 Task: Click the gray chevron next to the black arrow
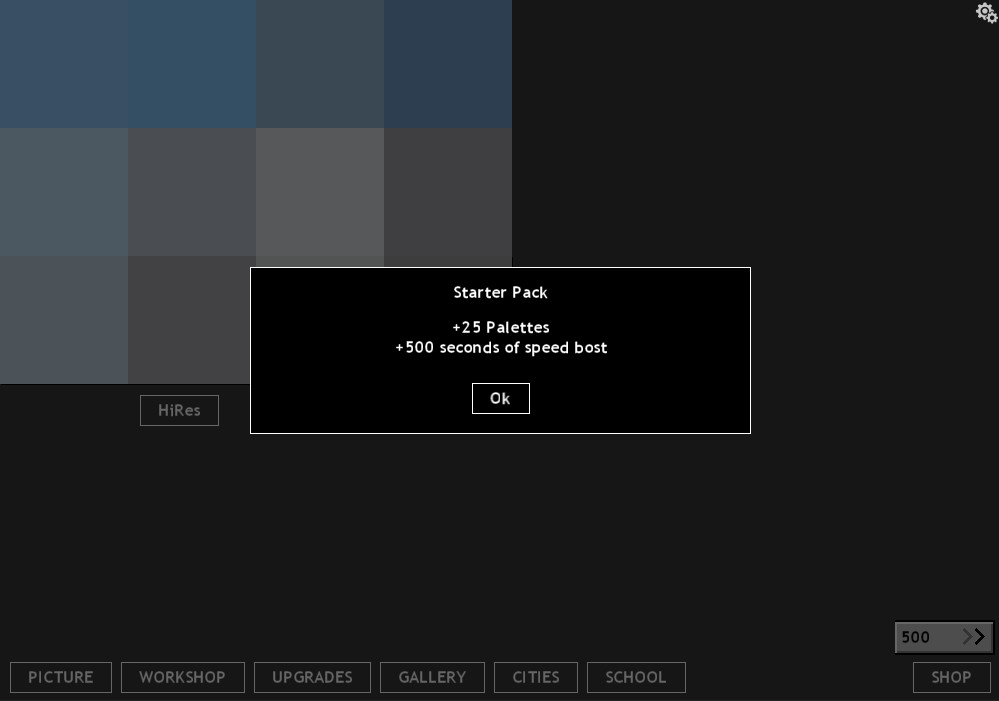coord(965,636)
